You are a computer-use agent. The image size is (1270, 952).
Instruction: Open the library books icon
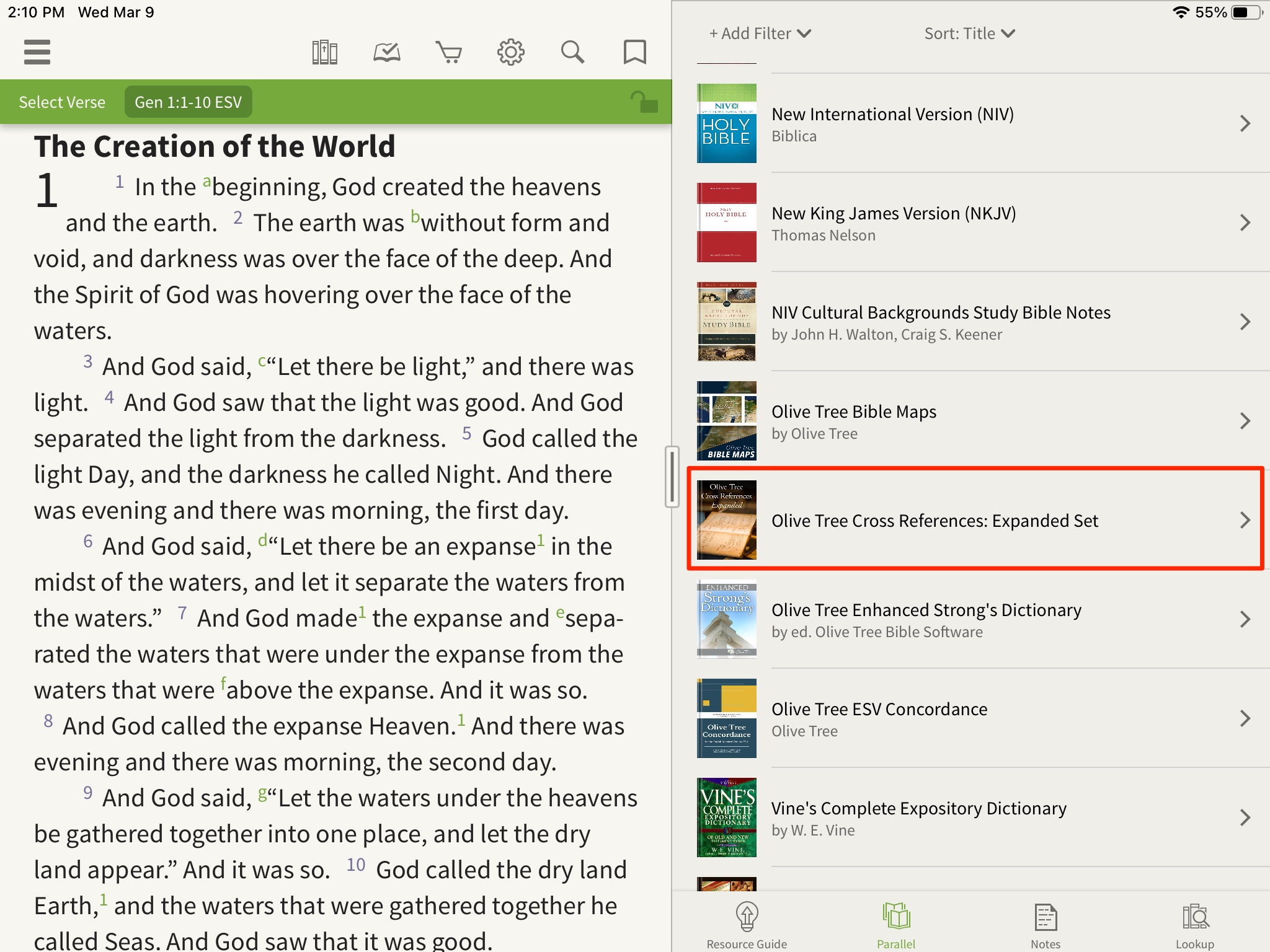click(x=324, y=52)
